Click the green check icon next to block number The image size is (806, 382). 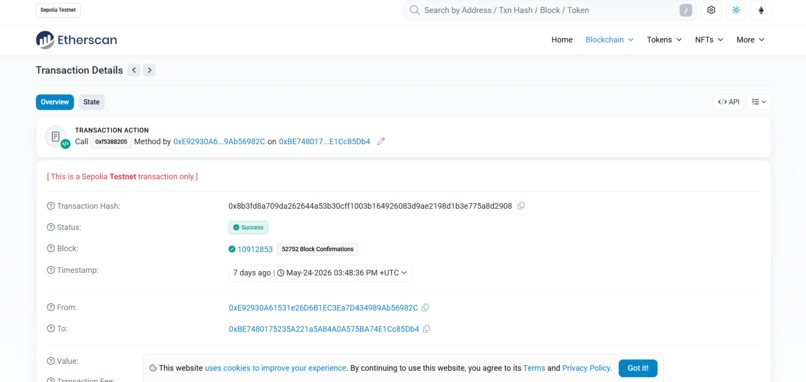pyautogui.click(x=232, y=249)
